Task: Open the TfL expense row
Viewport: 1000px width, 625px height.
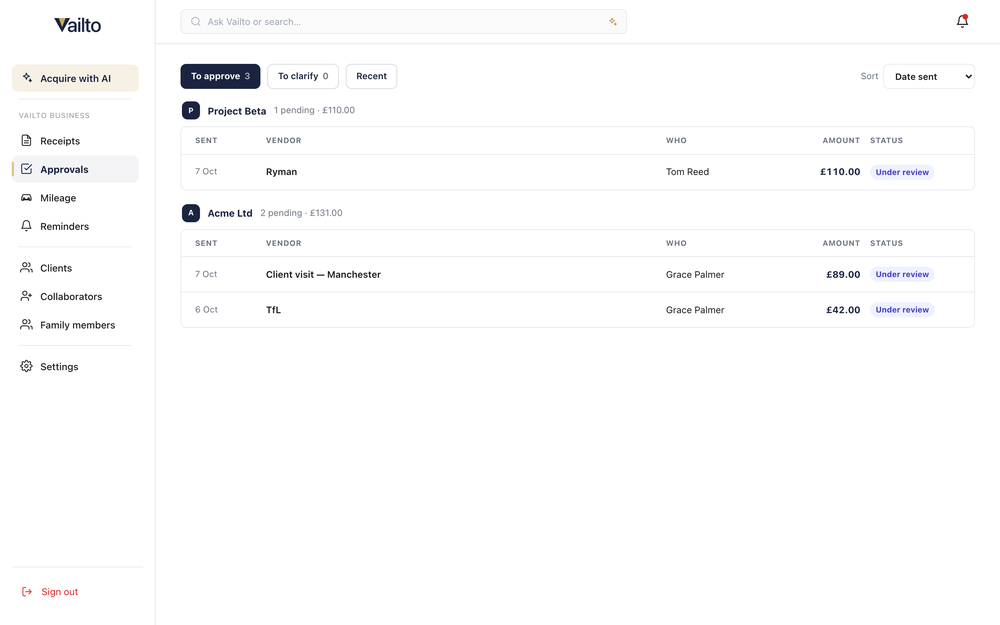Action: [x=578, y=310]
